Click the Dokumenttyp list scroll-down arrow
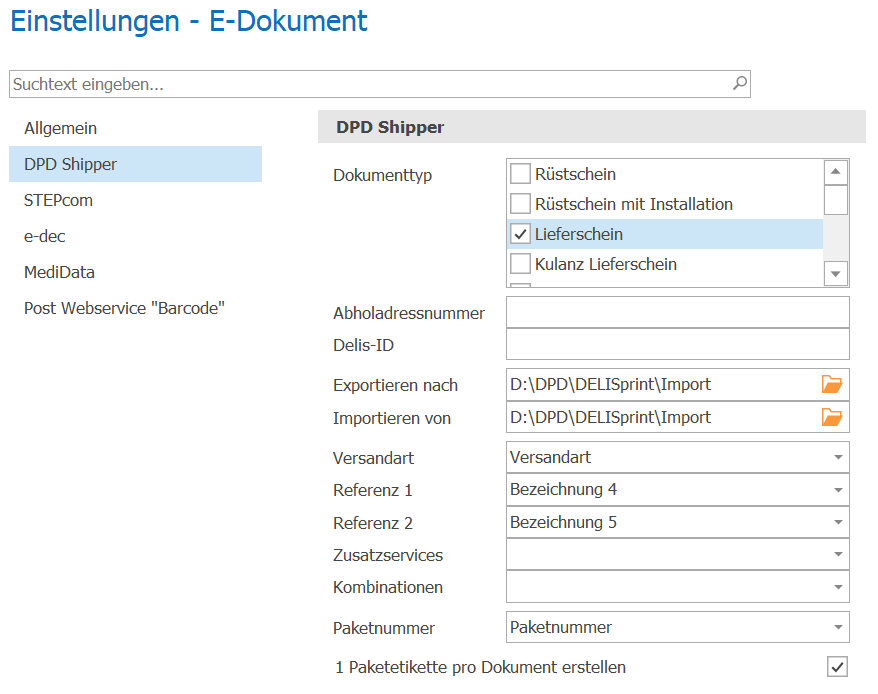878x694 pixels. (835, 273)
